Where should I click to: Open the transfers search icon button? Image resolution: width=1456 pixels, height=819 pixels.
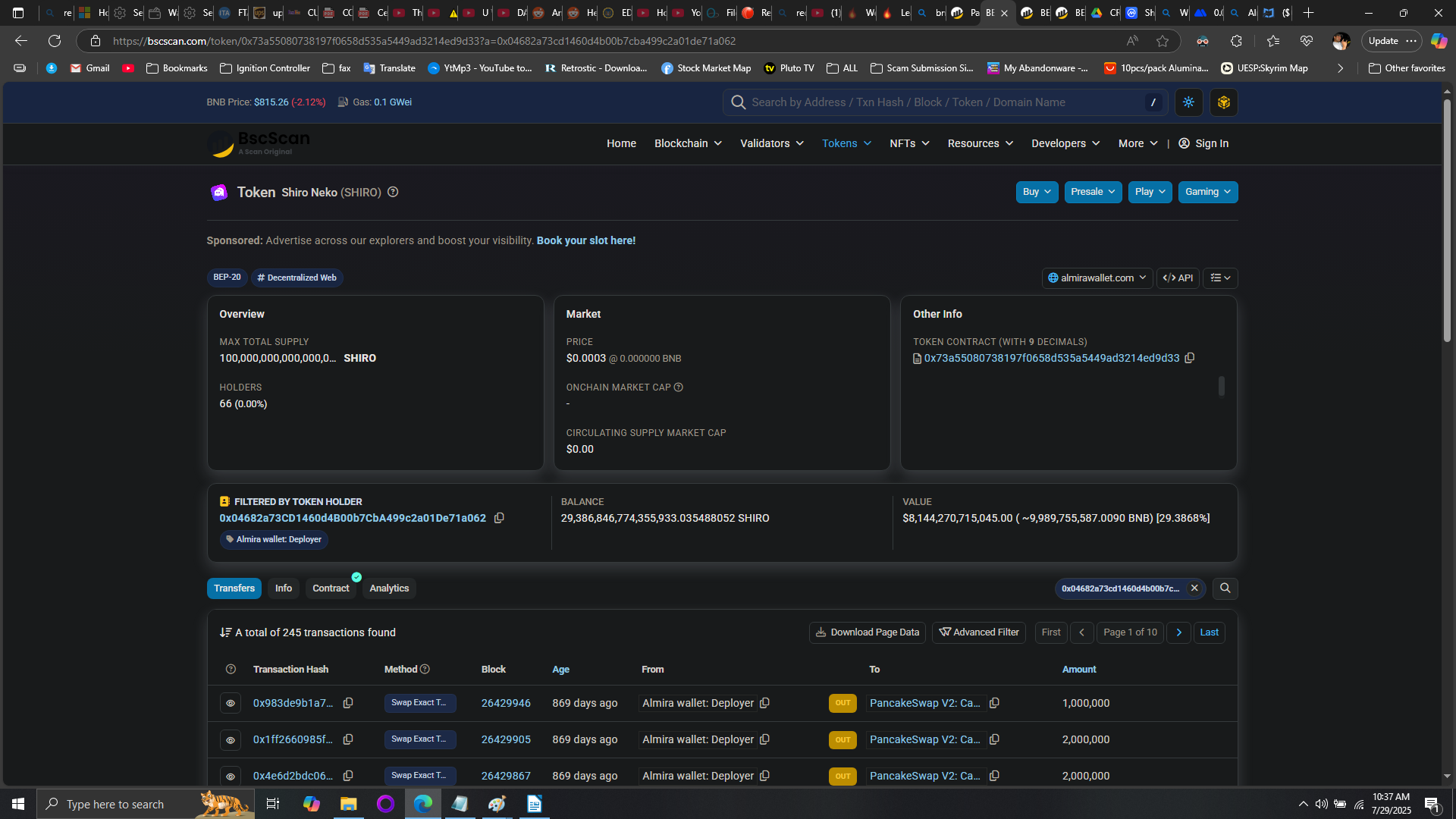click(x=1225, y=588)
